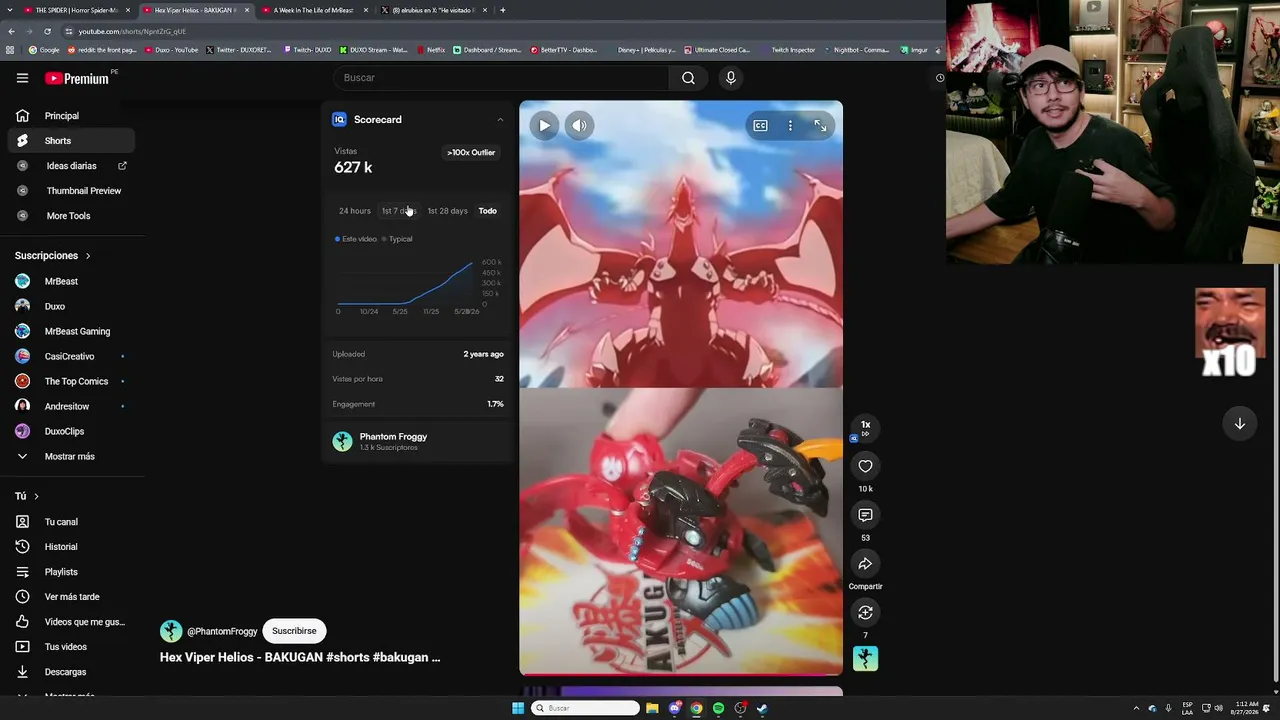The image size is (1280, 720).
Task: Open Steam from the taskbar
Action: [x=762, y=708]
